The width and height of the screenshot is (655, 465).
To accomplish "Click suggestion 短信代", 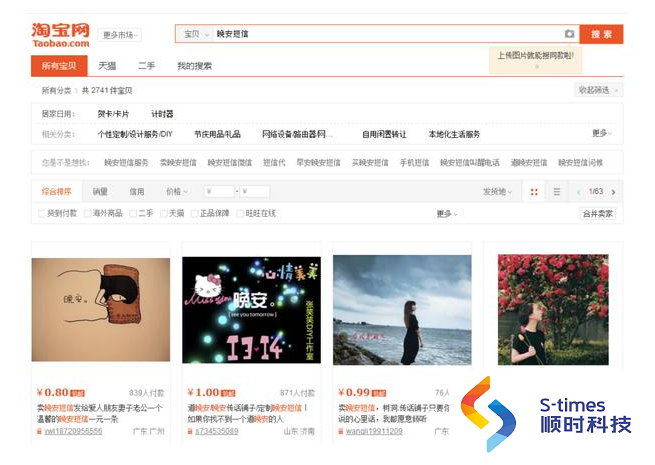I will tap(274, 163).
